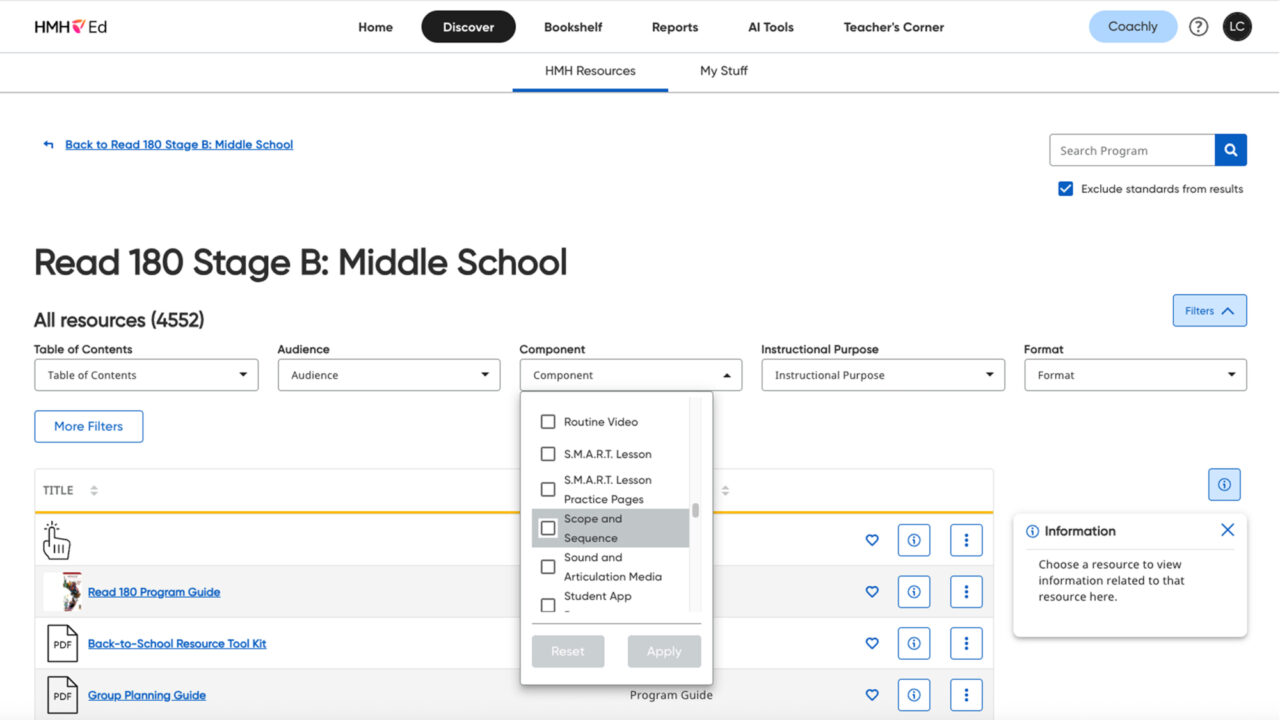
Task: Favorite the Read 180 Program Guide with the heart
Action: (872, 592)
